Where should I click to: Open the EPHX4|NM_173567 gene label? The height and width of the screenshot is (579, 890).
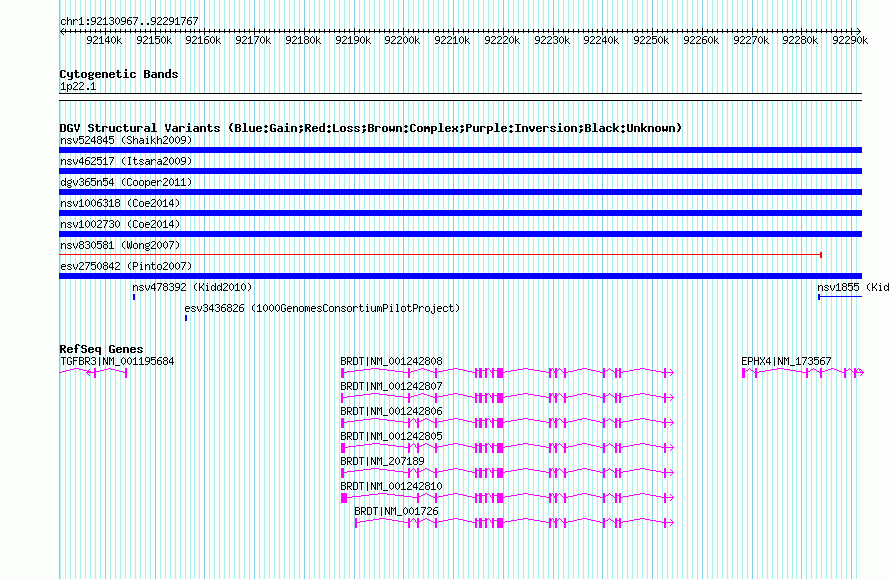pyautogui.click(x=786, y=362)
